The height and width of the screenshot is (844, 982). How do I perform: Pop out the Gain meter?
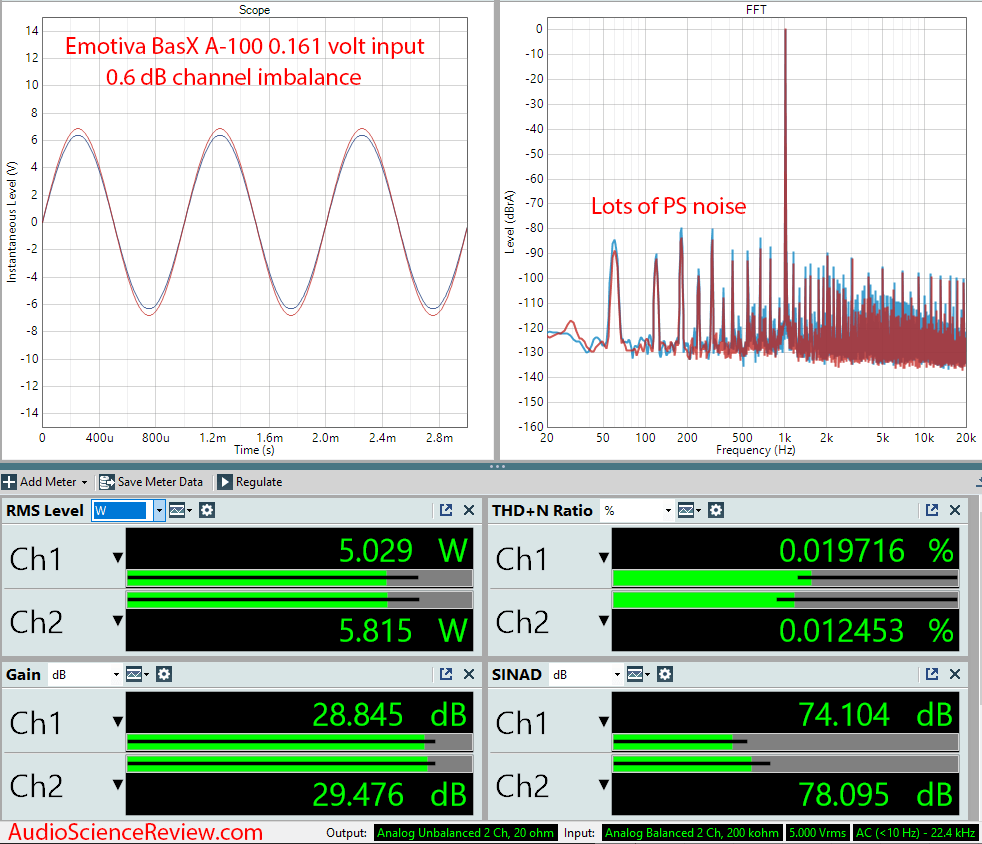[446, 674]
